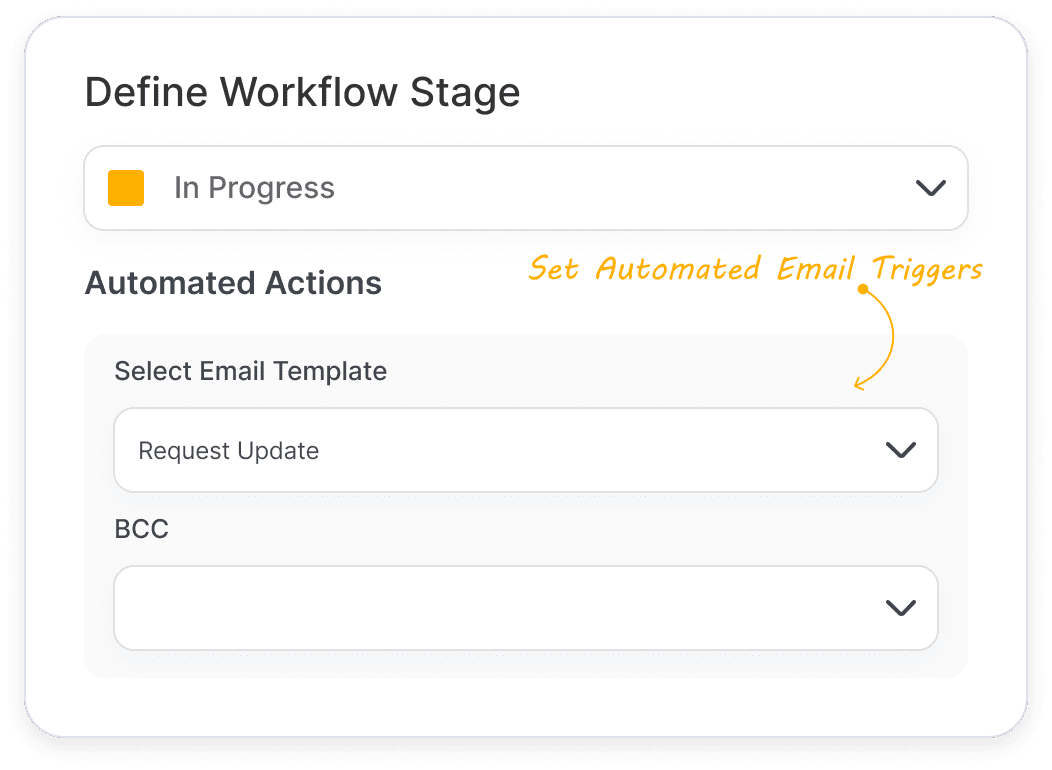1052x770 pixels.
Task: Click the word Workflow in the title
Action: tap(309, 92)
